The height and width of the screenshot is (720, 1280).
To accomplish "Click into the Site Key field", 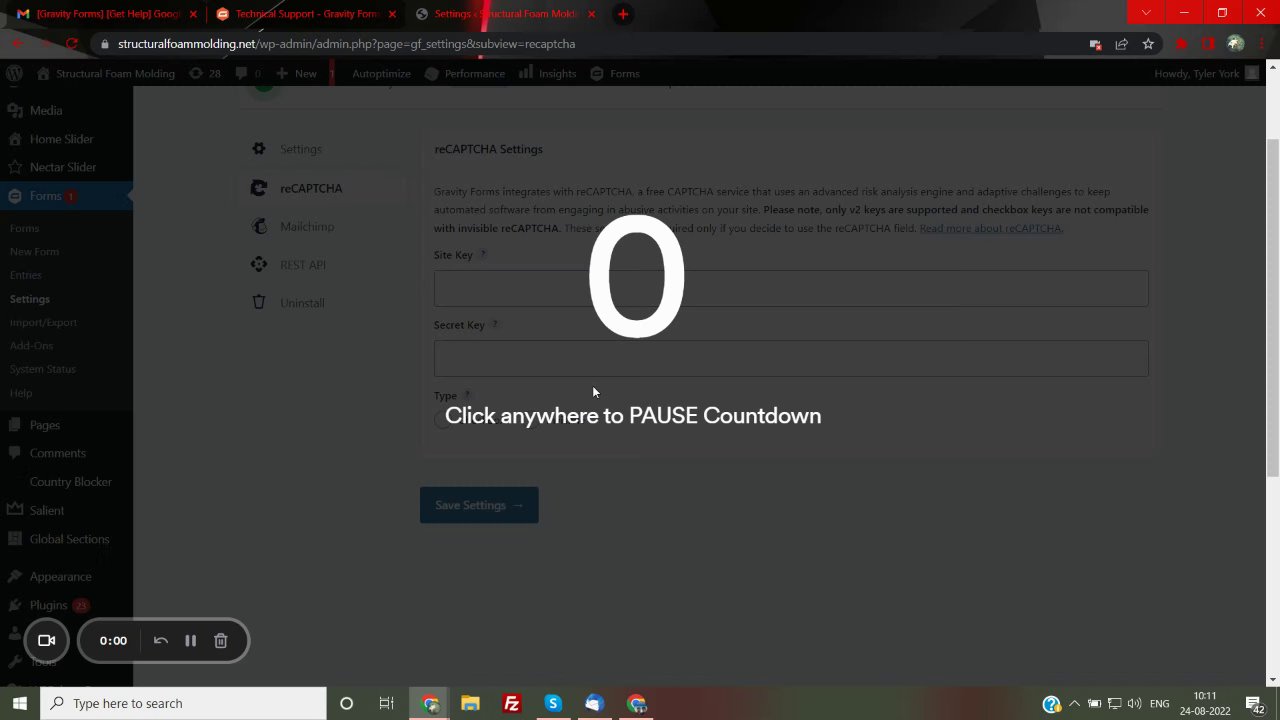I will [791, 288].
